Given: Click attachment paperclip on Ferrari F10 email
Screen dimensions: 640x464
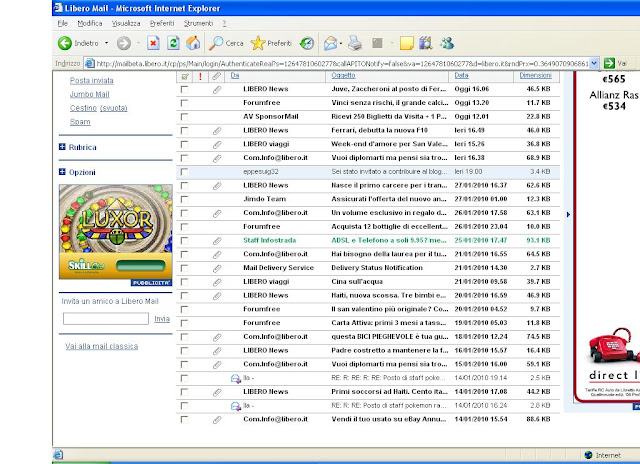Looking at the screenshot, I should pos(217,131).
